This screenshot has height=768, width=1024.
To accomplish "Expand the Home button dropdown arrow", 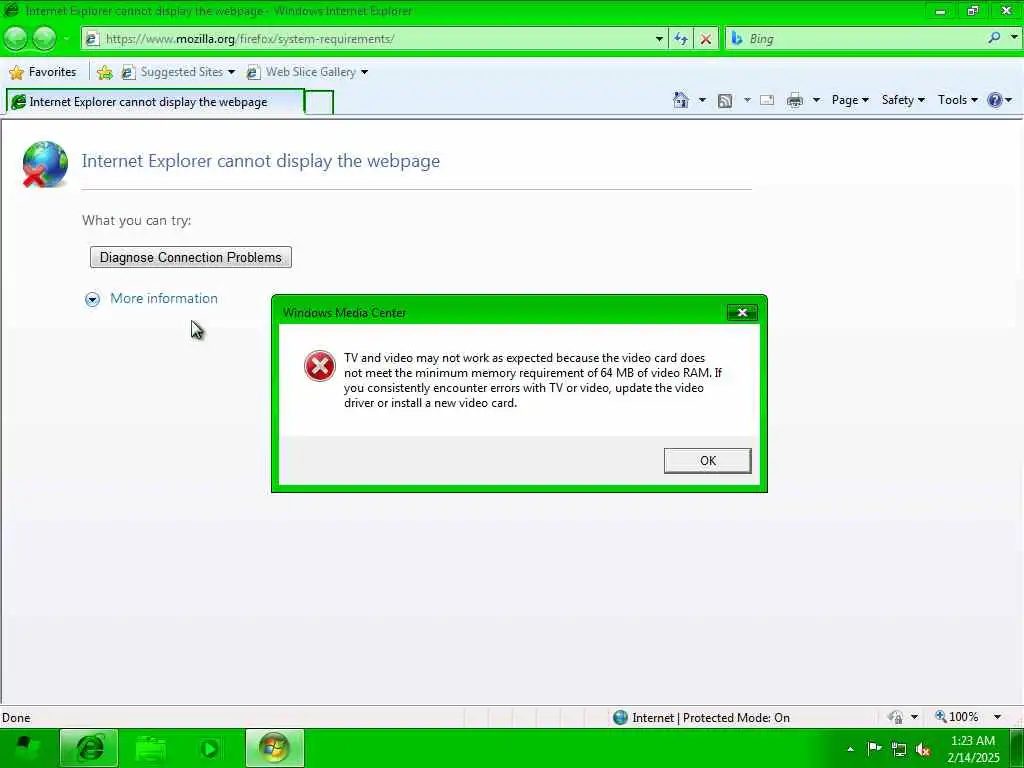I will tap(702, 100).
